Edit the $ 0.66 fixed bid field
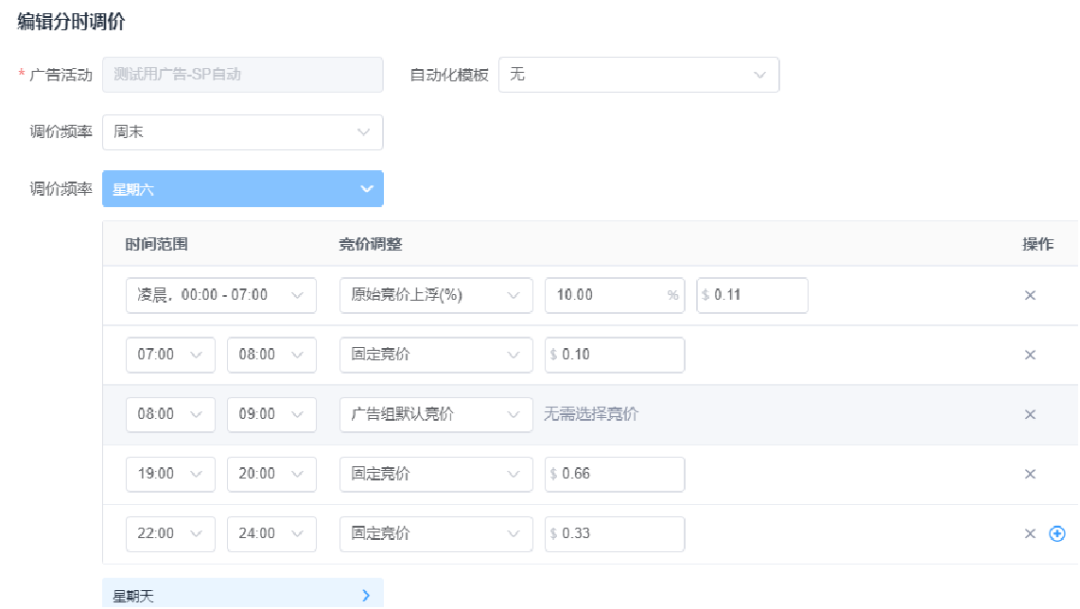The height and width of the screenshot is (609, 1080). pos(614,474)
